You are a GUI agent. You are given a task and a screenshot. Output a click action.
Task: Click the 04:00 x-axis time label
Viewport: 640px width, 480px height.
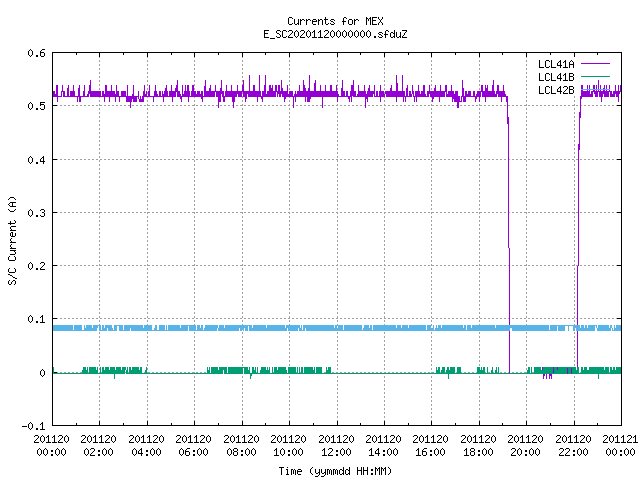click(146, 452)
